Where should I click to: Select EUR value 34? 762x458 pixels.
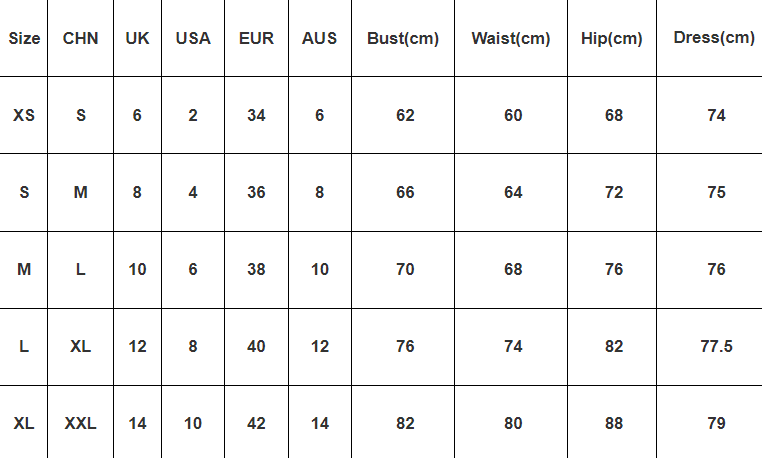coord(256,115)
